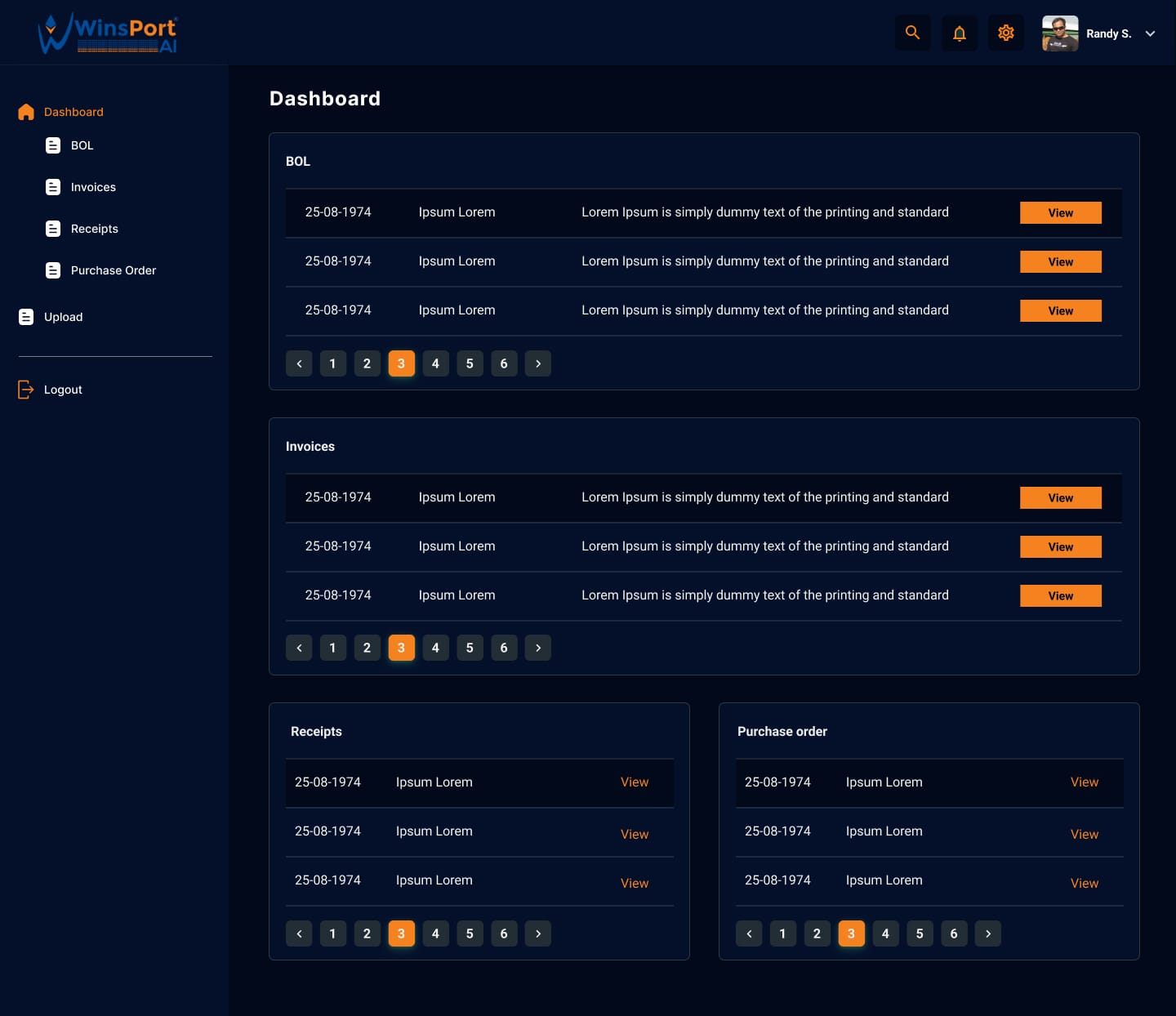Go to next page in Purchase order pagination
The height and width of the screenshot is (1016, 1176).
click(x=987, y=934)
